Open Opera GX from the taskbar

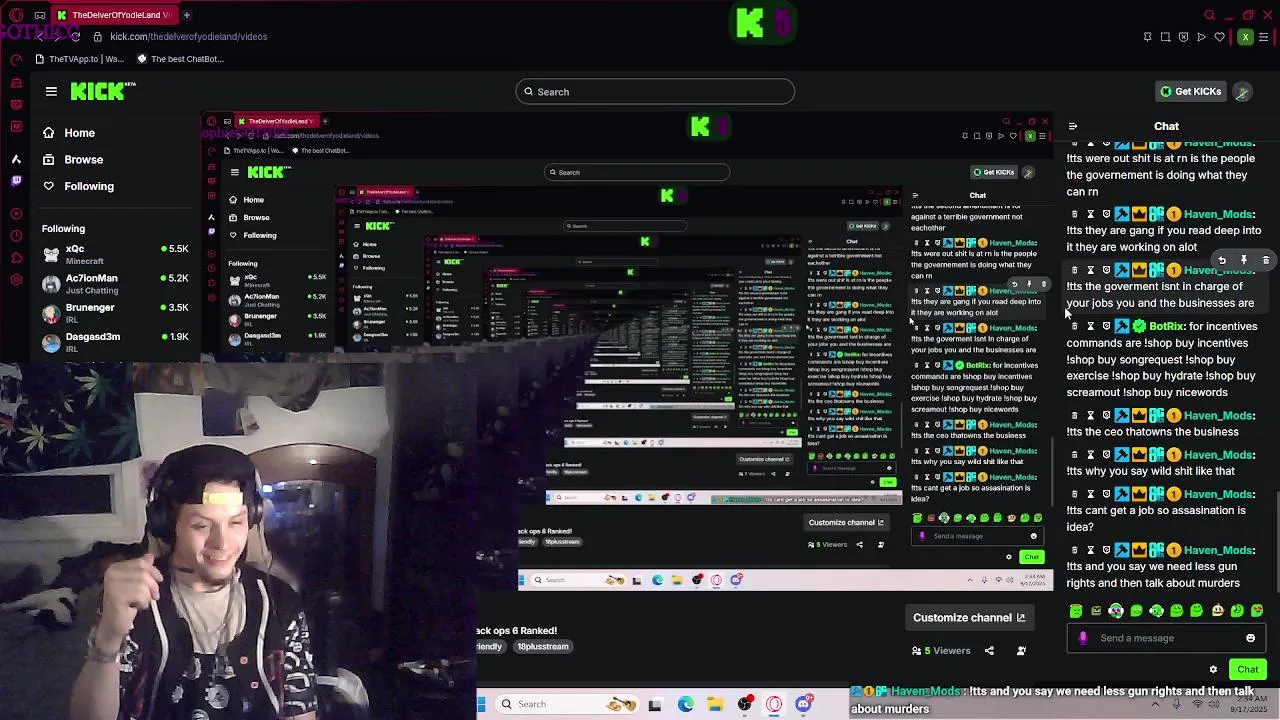click(x=774, y=704)
